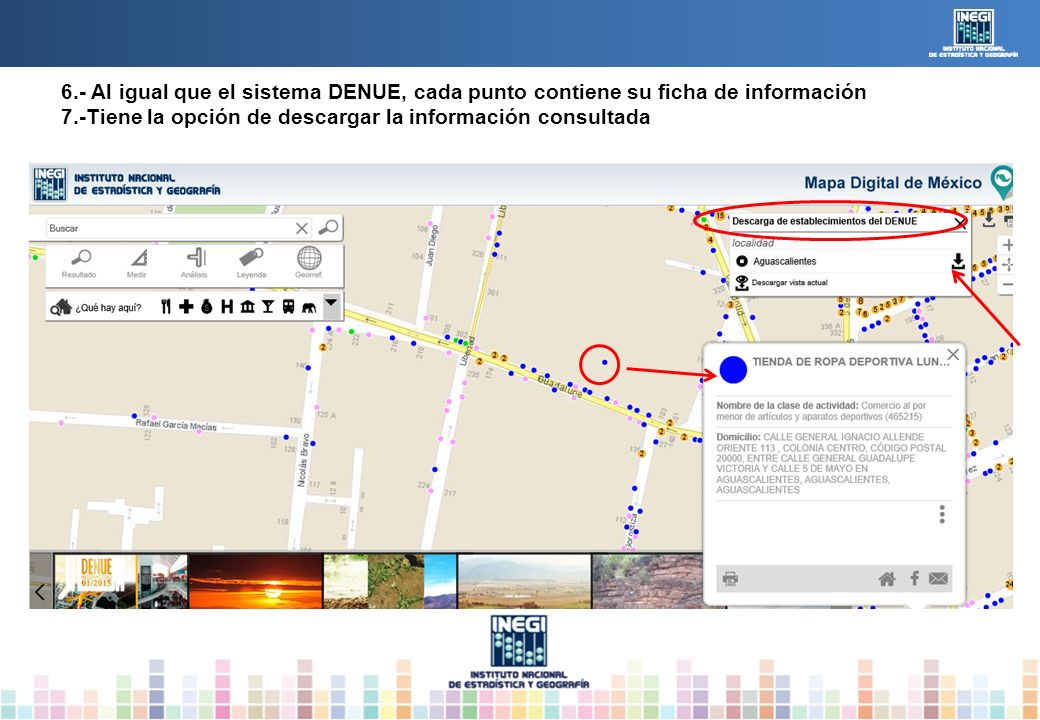Open the mountain valley thumbnail
This screenshot has width=1040, height=720.
tap(524, 581)
